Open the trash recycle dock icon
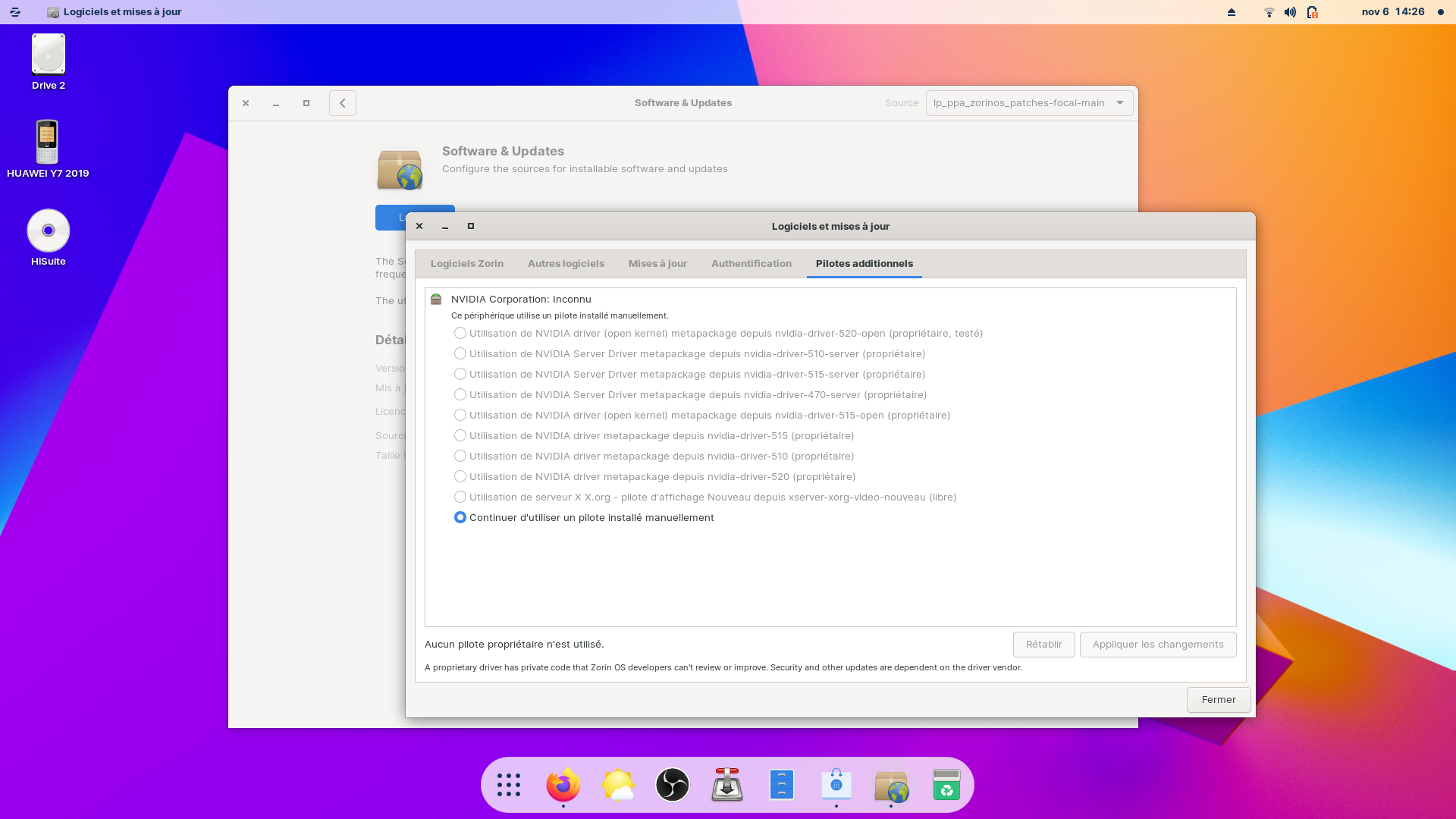This screenshot has height=819, width=1456. tap(946, 785)
